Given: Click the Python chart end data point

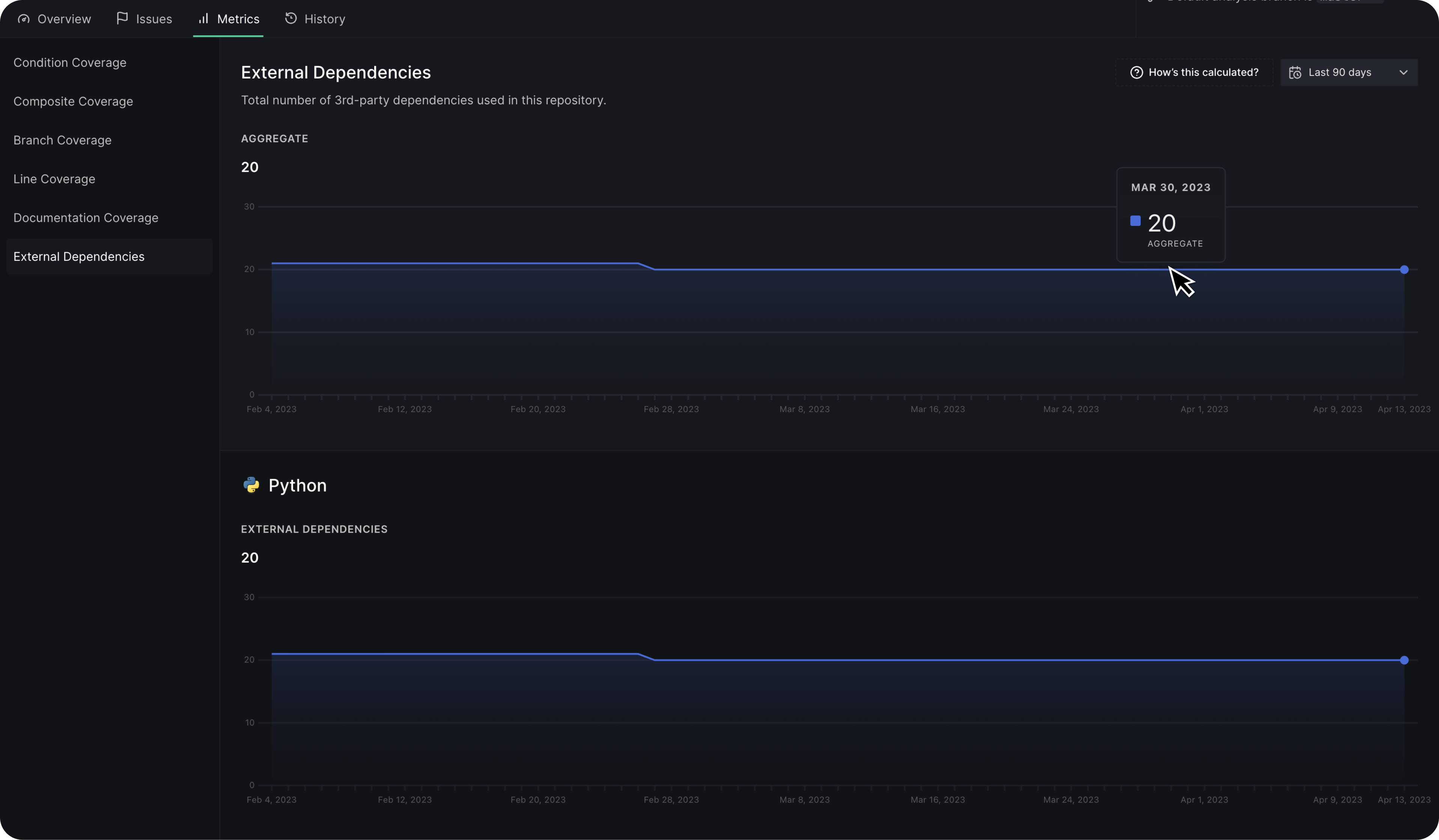Looking at the screenshot, I should tap(1404, 660).
